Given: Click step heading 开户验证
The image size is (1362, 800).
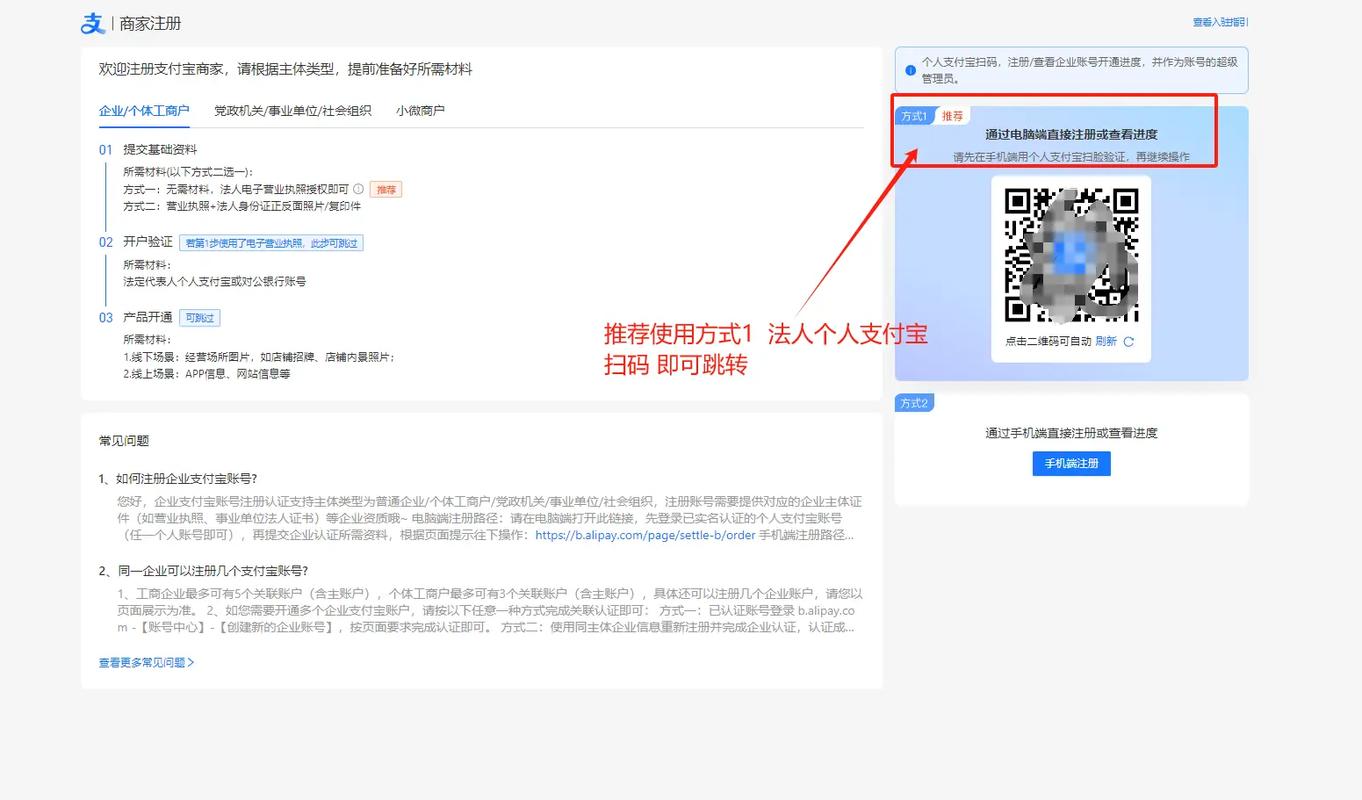Looking at the screenshot, I should tap(148, 242).
